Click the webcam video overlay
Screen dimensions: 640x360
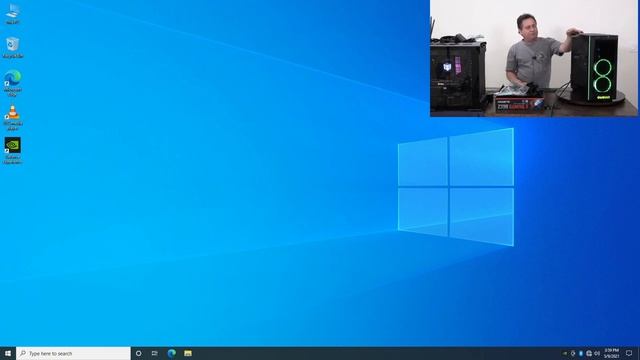tap(534, 58)
